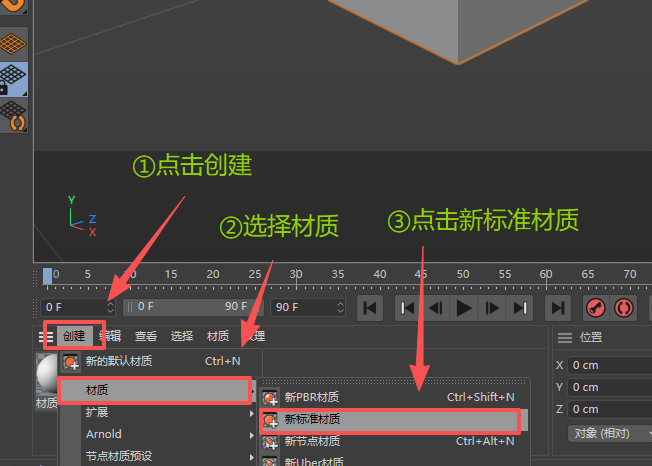The height and width of the screenshot is (466, 652).
Task: Select 新节点材质 from submenu
Action: pyautogui.click(x=394, y=441)
